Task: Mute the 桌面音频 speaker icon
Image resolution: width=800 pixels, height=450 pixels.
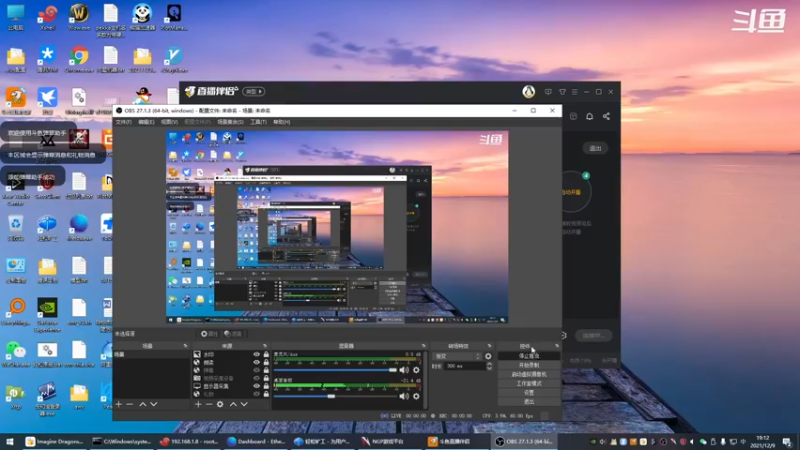Action: click(x=404, y=396)
